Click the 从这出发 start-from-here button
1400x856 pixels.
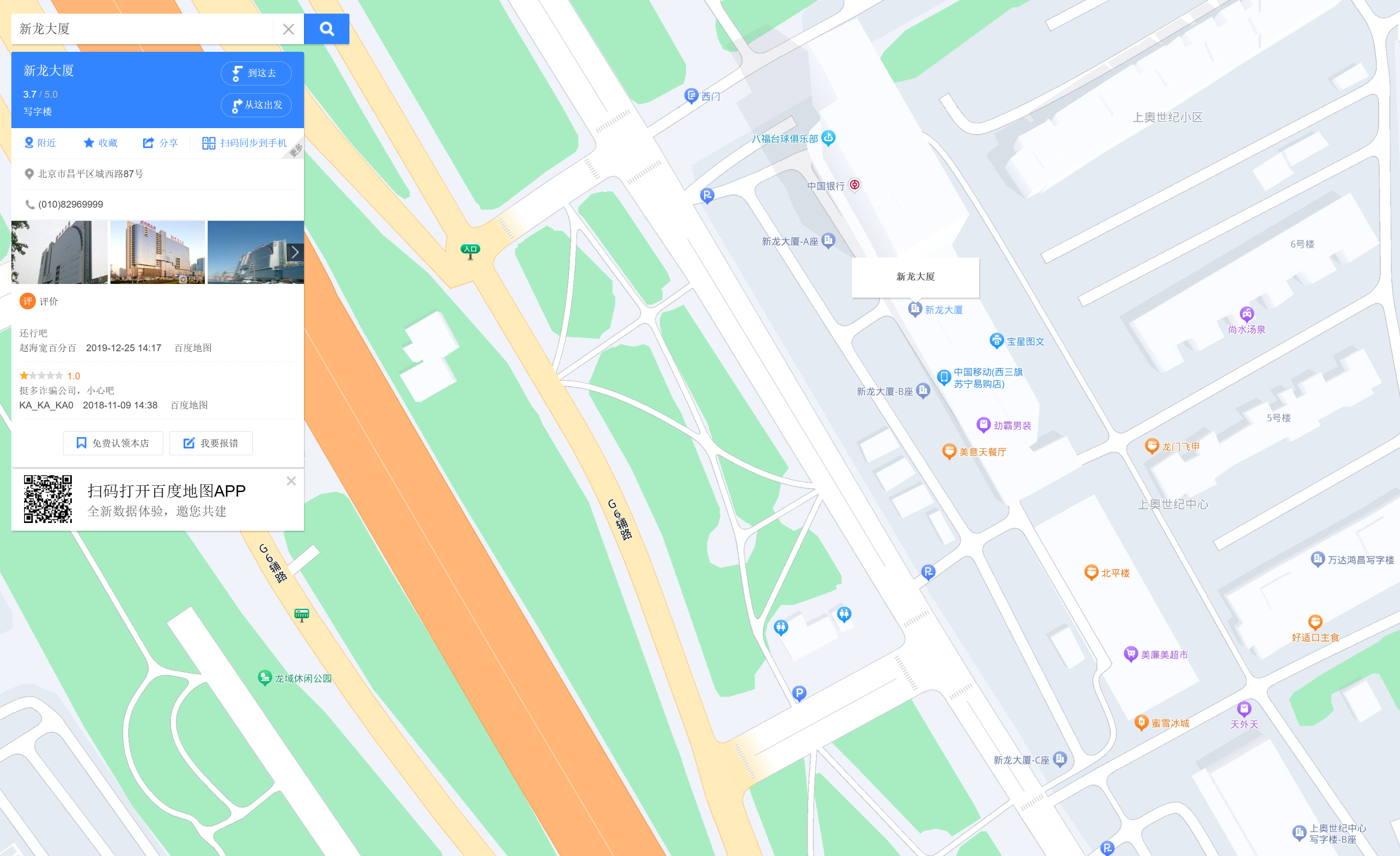click(256, 105)
